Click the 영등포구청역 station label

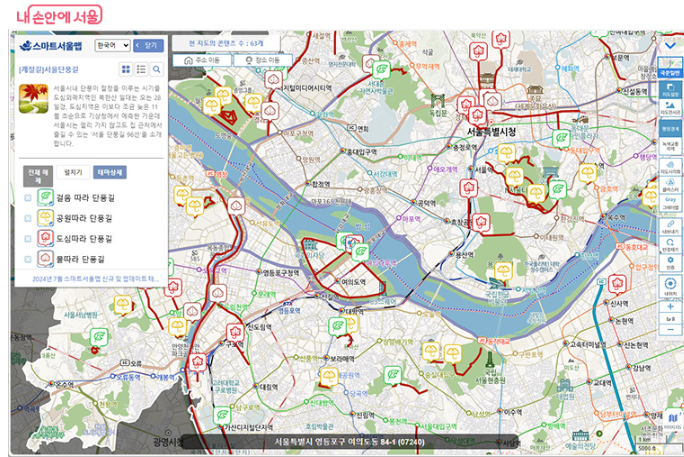(281, 273)
